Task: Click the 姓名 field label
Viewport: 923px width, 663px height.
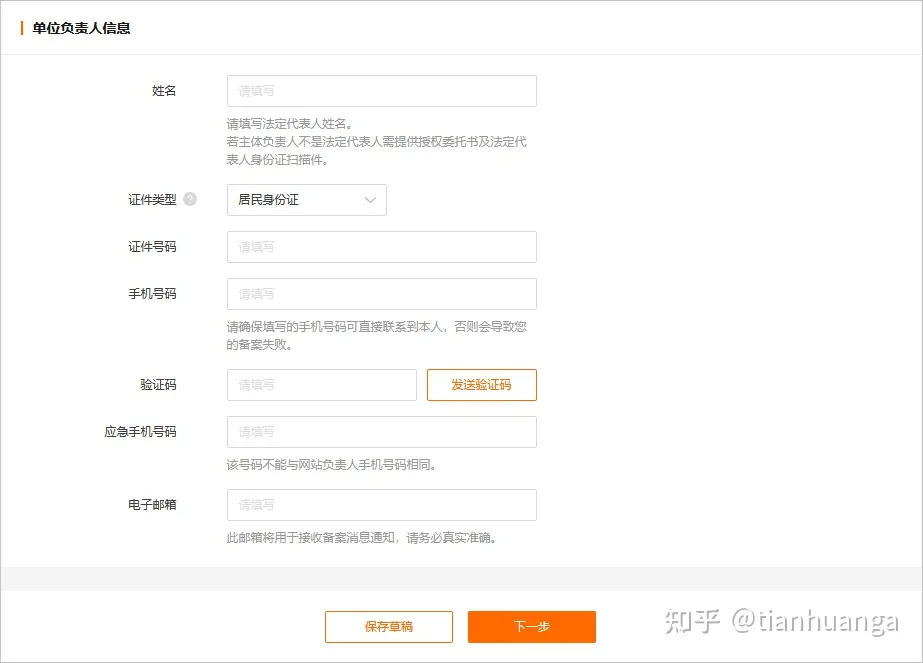Action: (x=164, y=91)
